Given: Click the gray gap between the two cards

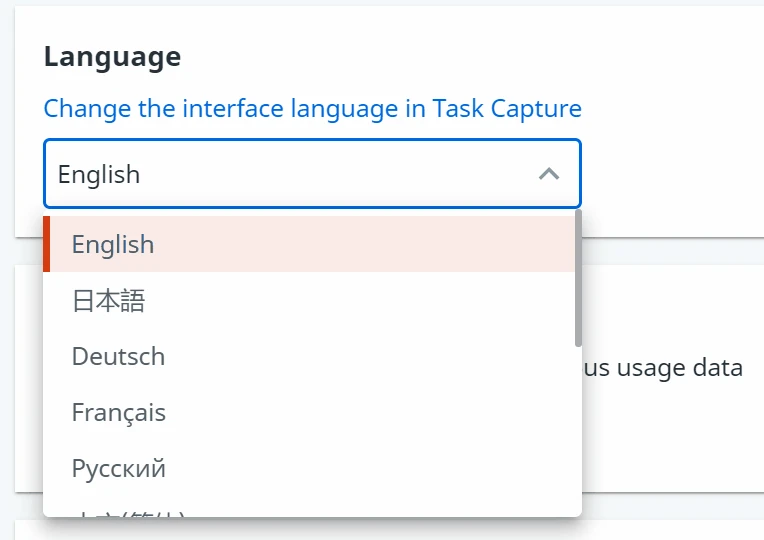Looking at the screenshot, I should (672, 251).
